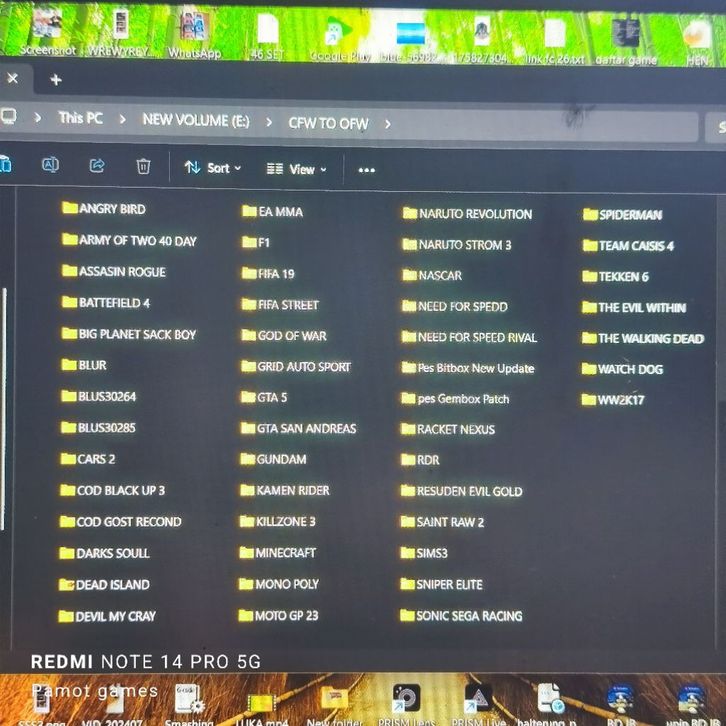726x726 pixels.
Task: Click the CFW TO OFW breadcrumb
Action: point(328,124)
